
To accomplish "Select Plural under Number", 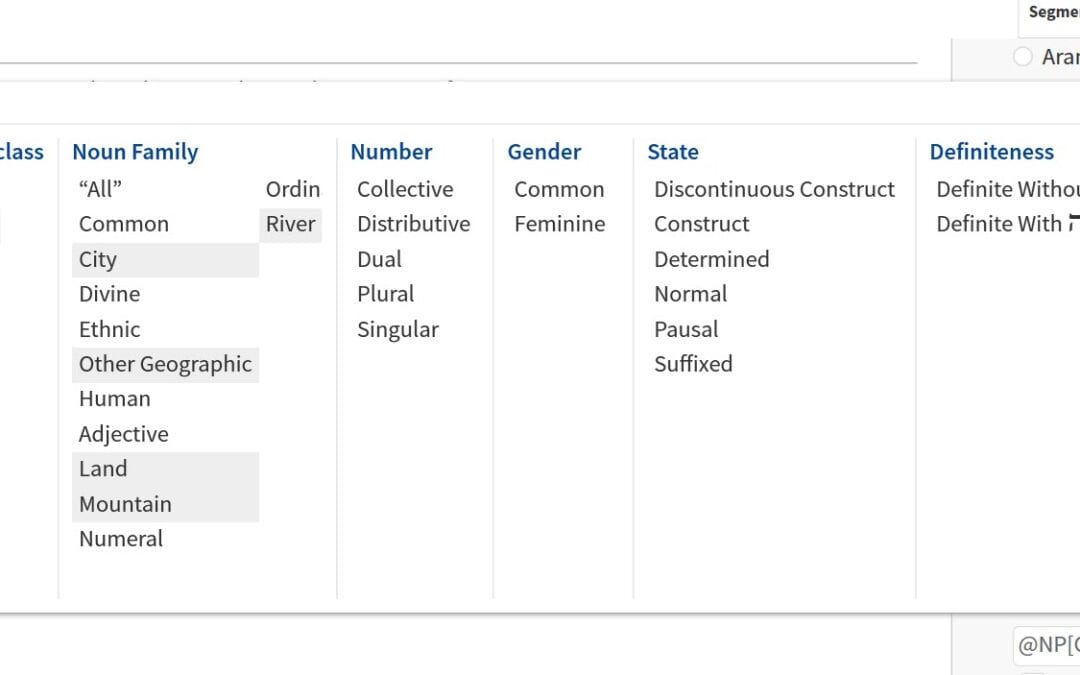I will coord(386,294).
